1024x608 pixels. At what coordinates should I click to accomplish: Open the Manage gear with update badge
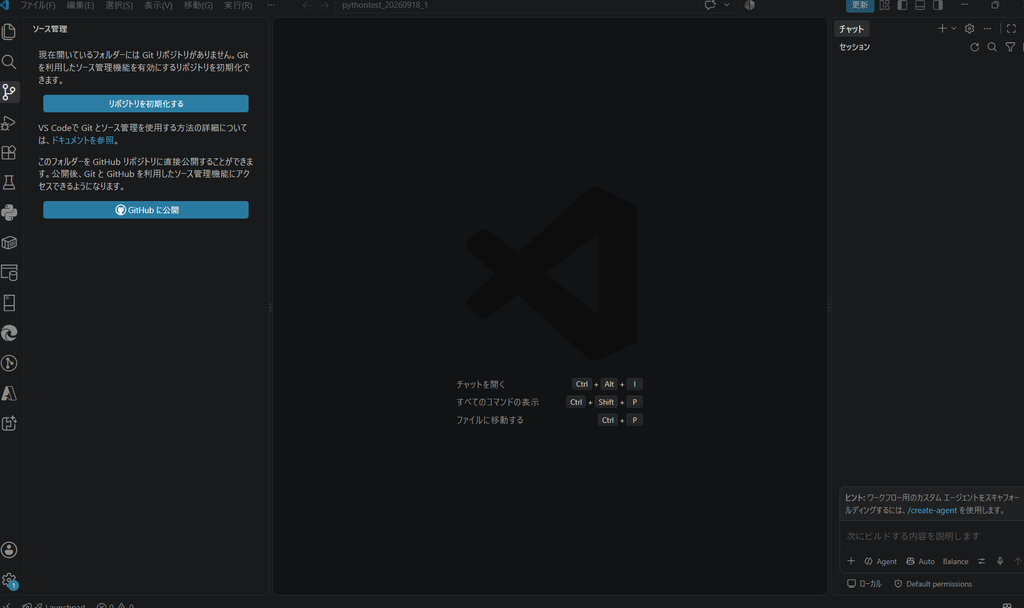(9, 580)
